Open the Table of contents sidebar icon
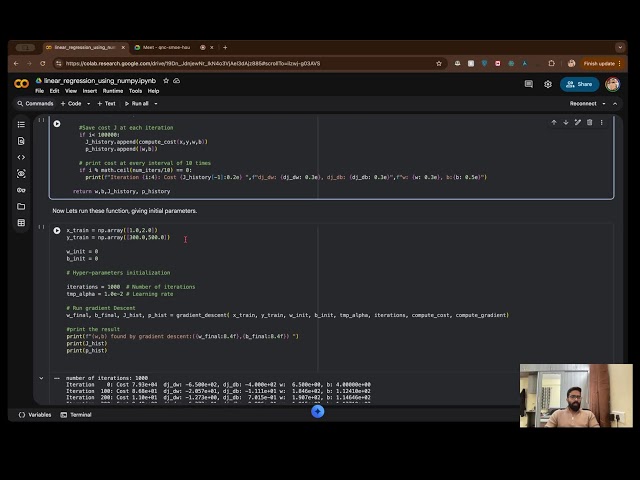The height and width of the screenshot is (480, 640). coord(21,124)
